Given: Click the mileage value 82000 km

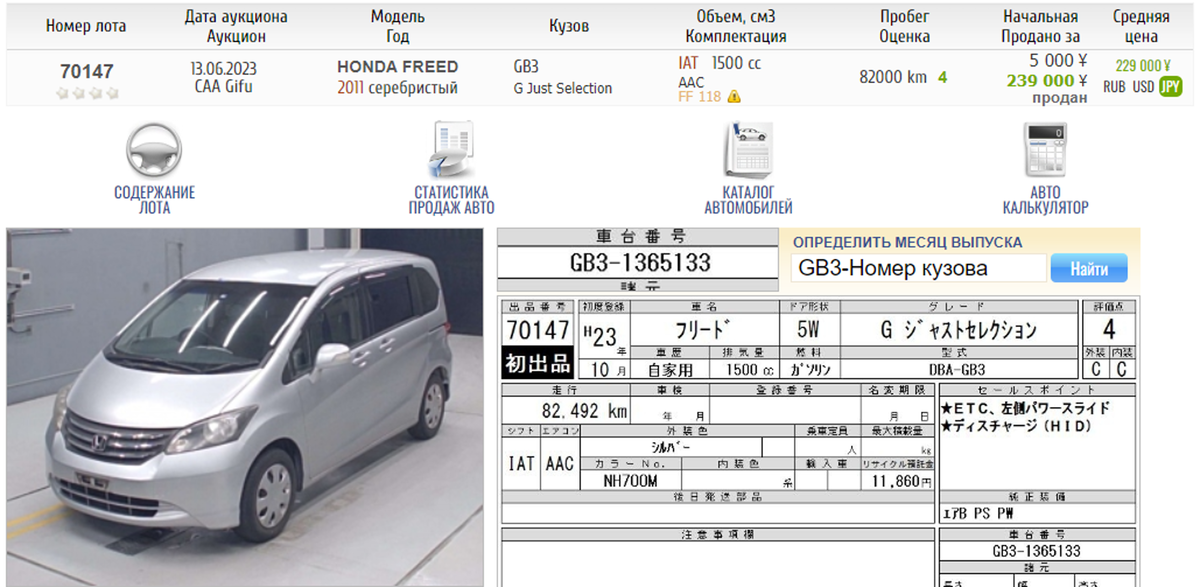Looking at the screenshot, I should (x=893, y=77).
